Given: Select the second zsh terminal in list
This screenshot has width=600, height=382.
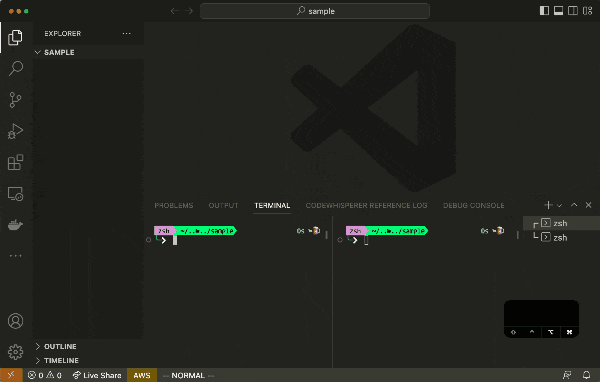Looking at the screenshot, I should coord(561,238).
